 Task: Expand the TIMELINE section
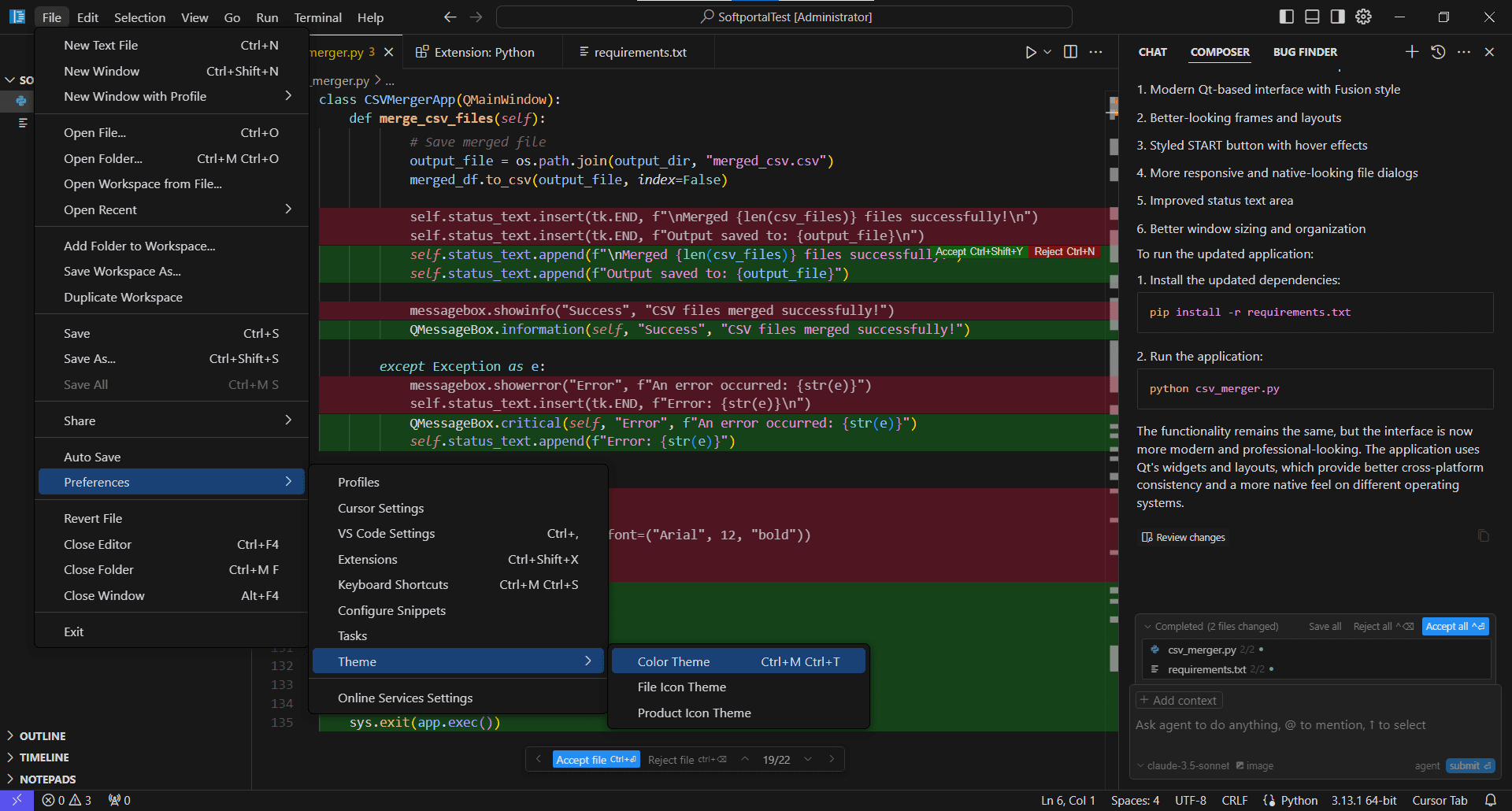(44, 757)
